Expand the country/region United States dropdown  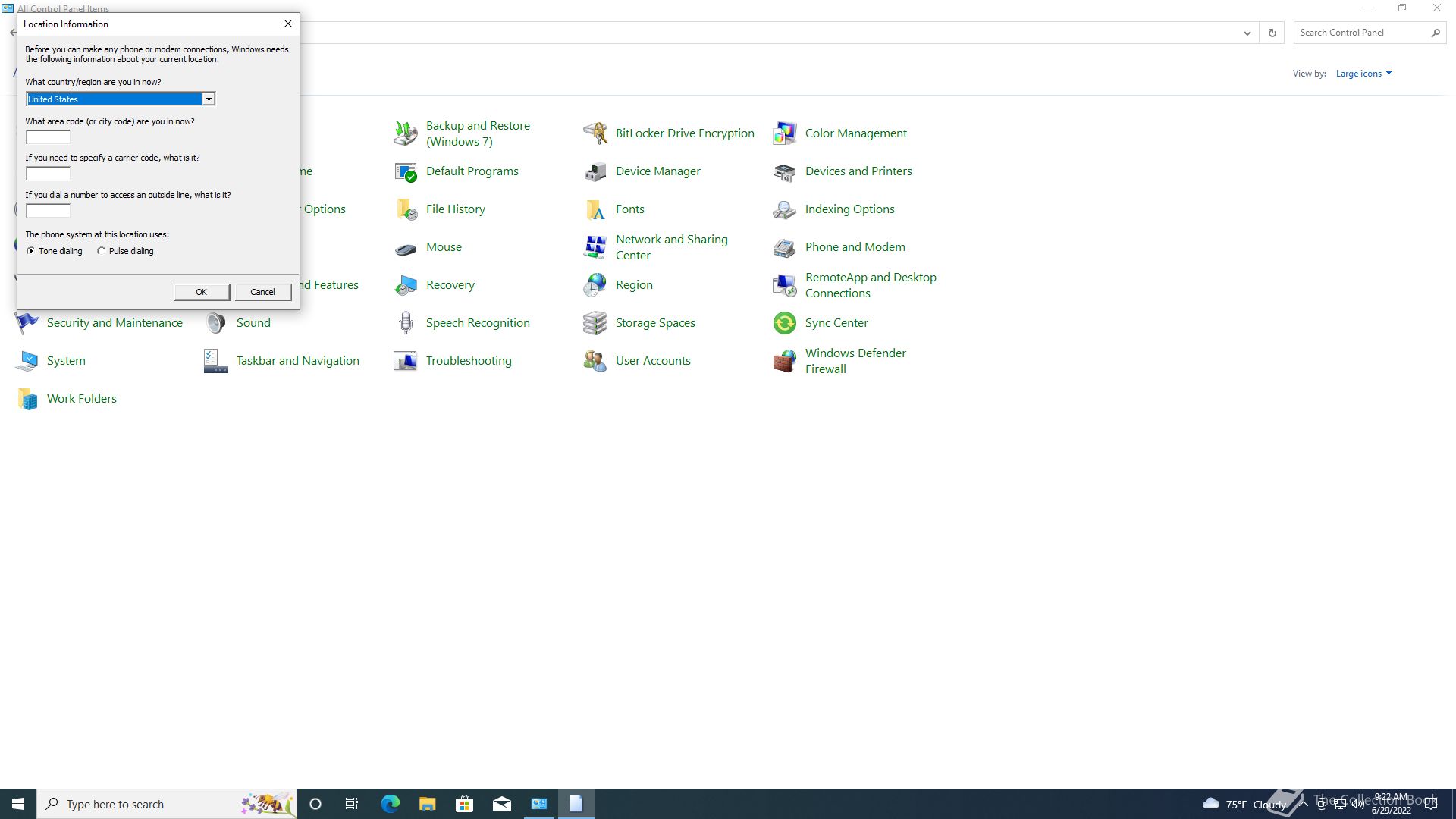tap(208, 99)
